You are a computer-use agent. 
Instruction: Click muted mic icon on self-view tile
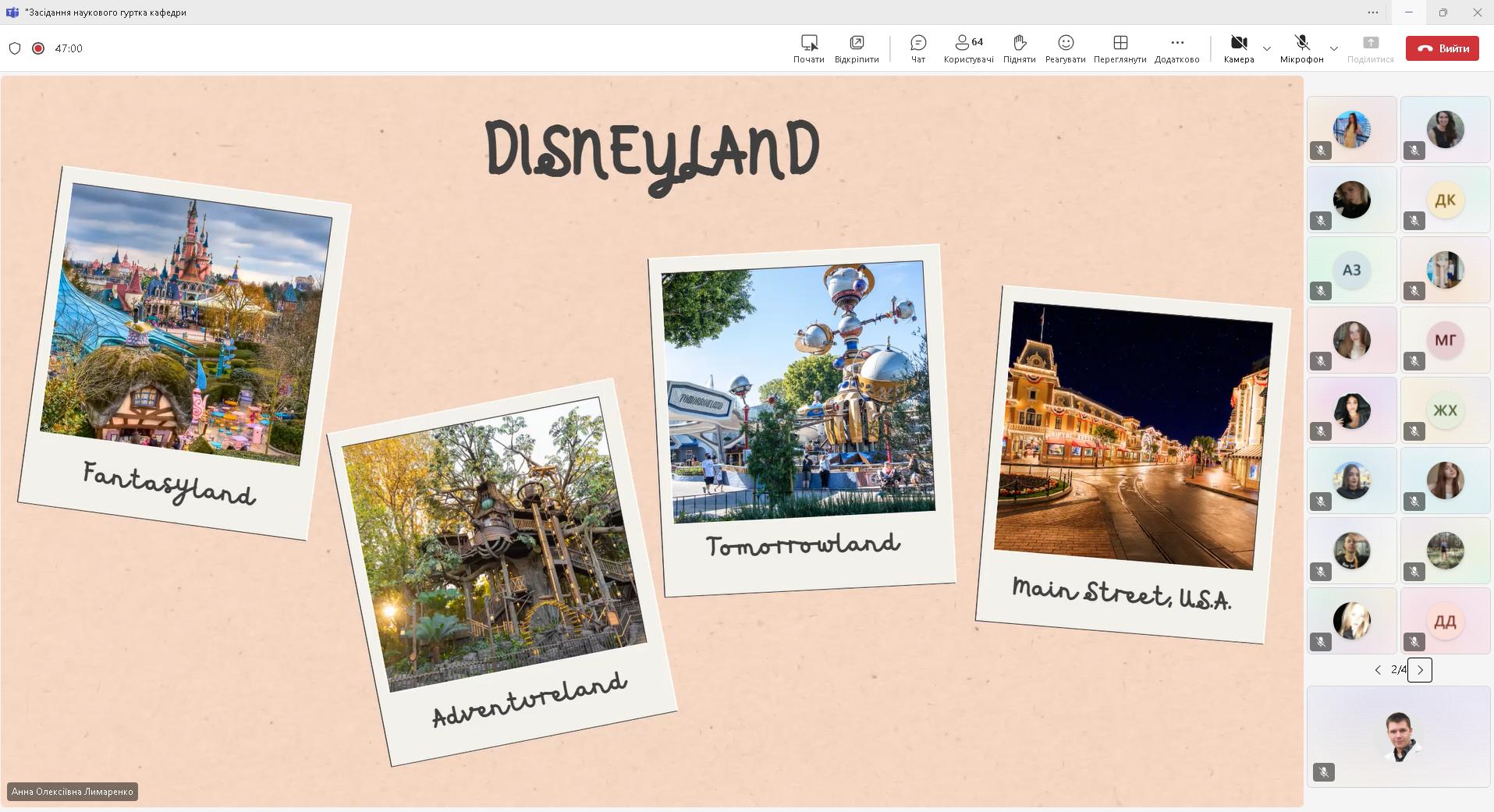coord(1324,772)
